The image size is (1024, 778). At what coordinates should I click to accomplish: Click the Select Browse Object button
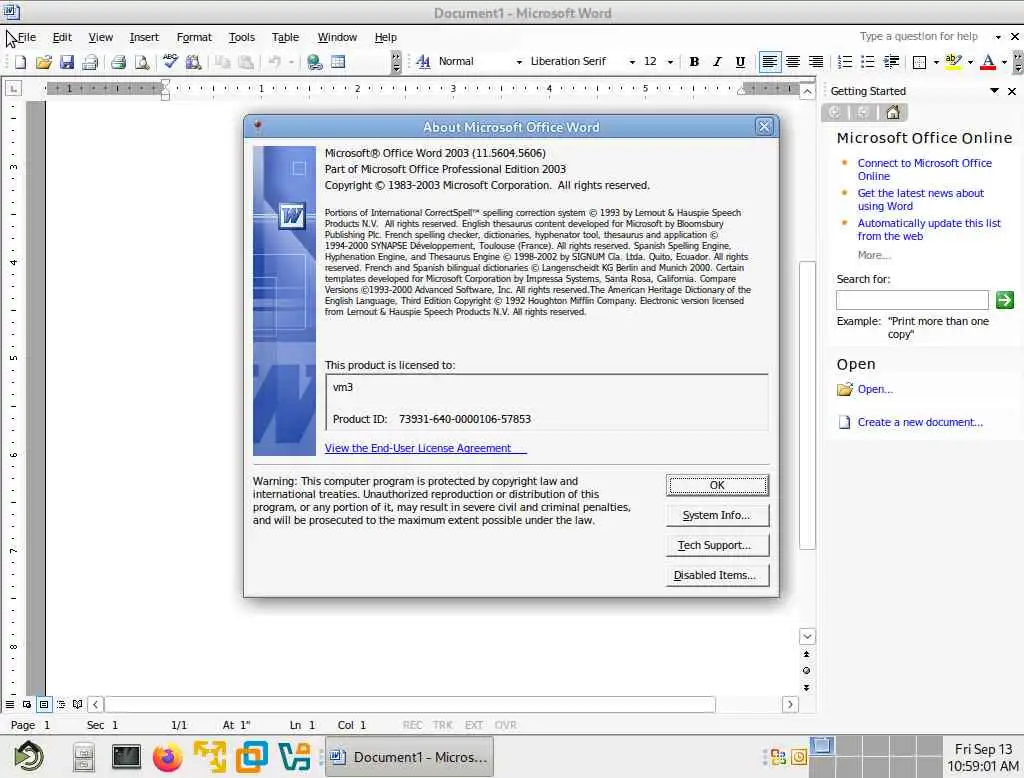(807, 671)
